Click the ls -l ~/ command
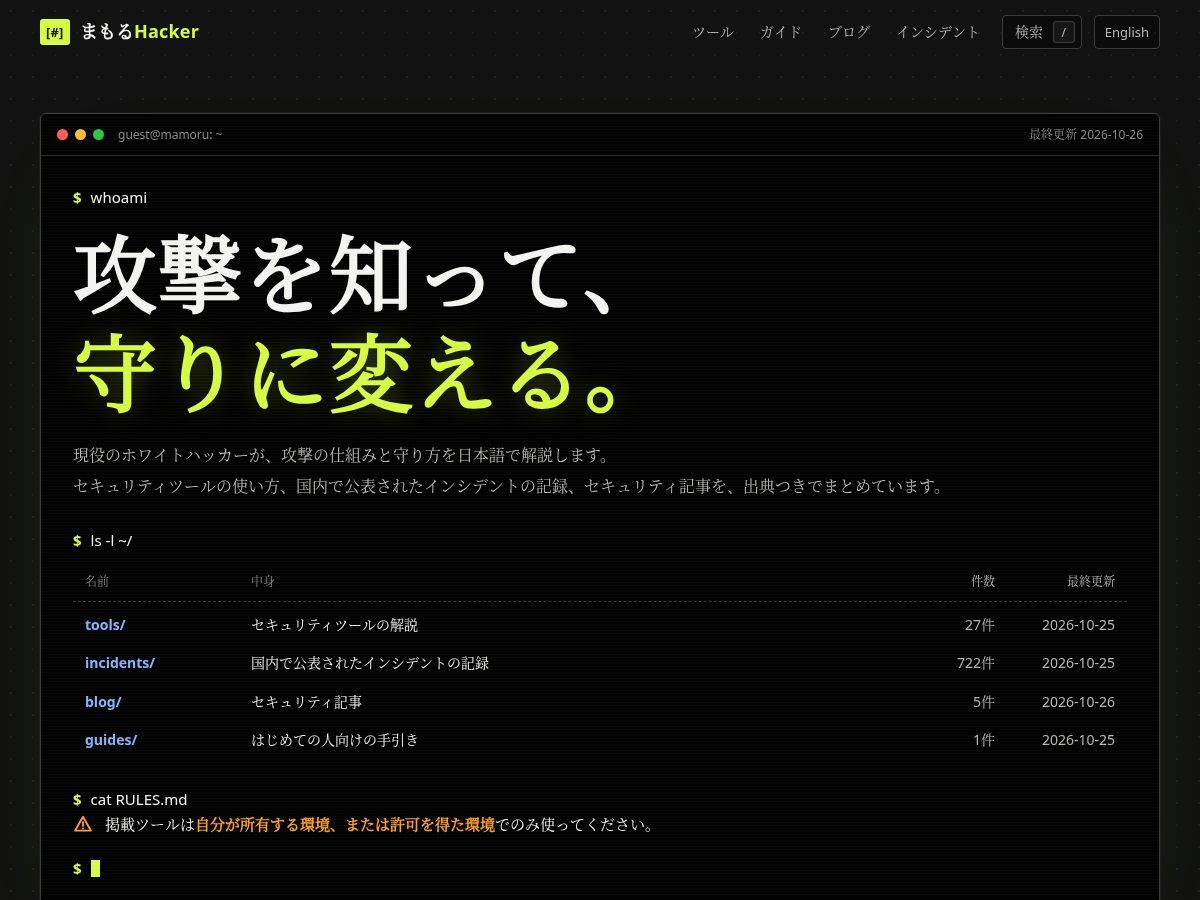This screenshot has width=1200, height=900. (103, 541)
